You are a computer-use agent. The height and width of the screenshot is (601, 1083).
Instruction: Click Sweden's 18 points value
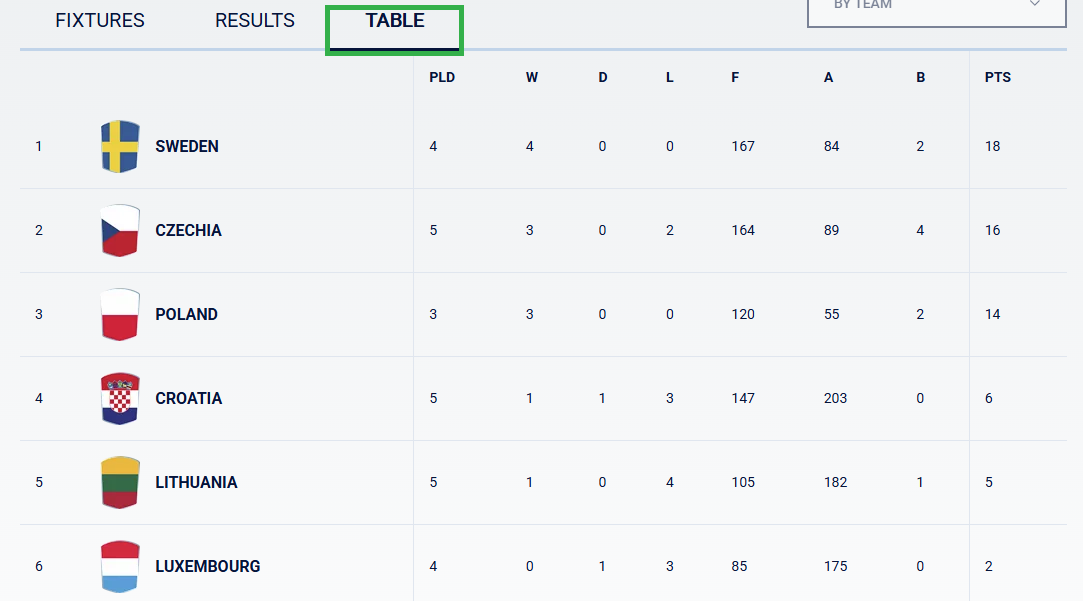tap(993, 146)
